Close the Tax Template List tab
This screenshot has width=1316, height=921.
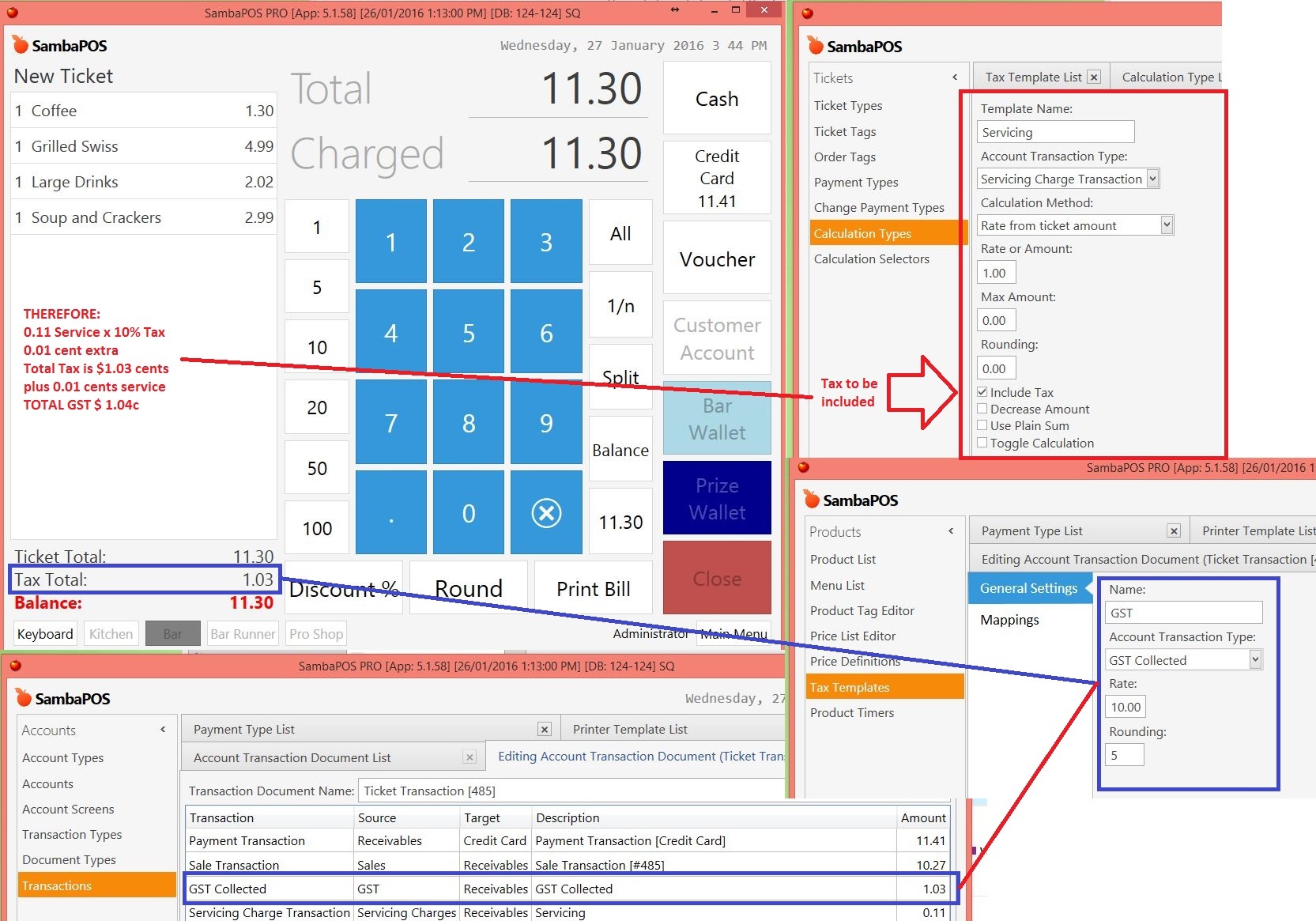pos(1094,77)
